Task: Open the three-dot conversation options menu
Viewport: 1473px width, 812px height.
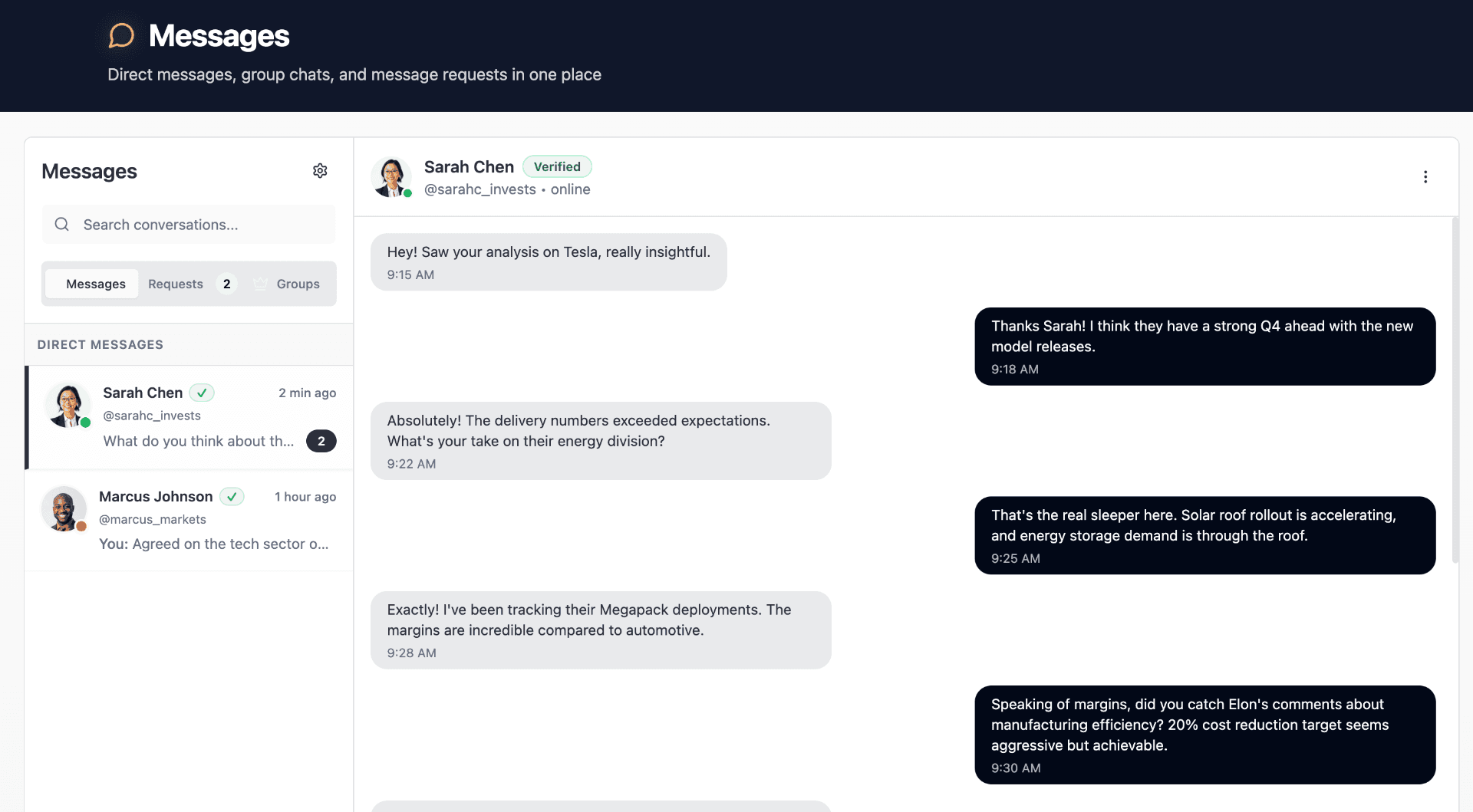Action: click(1425, 177)
